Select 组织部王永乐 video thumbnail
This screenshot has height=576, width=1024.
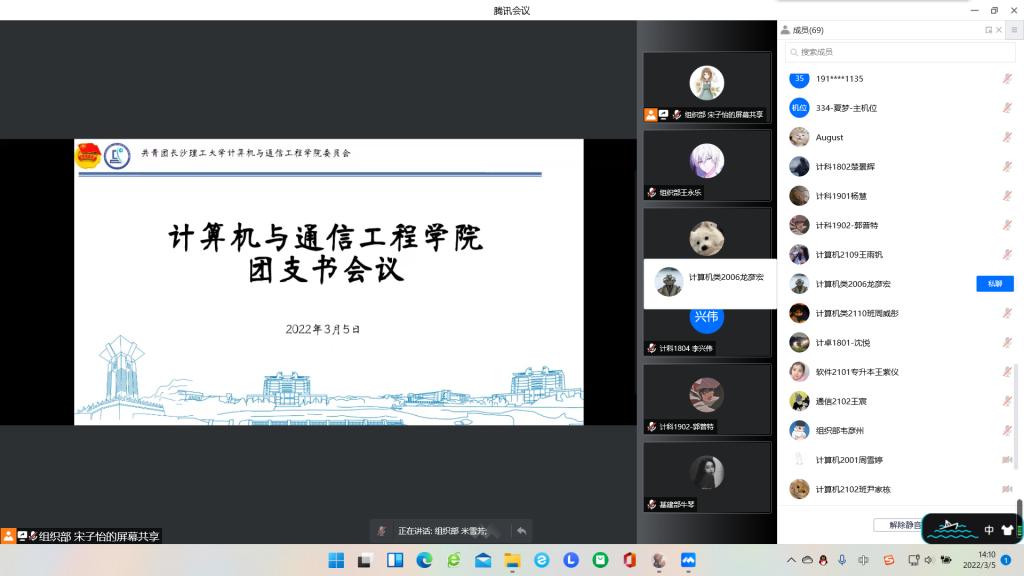point(707,165)
